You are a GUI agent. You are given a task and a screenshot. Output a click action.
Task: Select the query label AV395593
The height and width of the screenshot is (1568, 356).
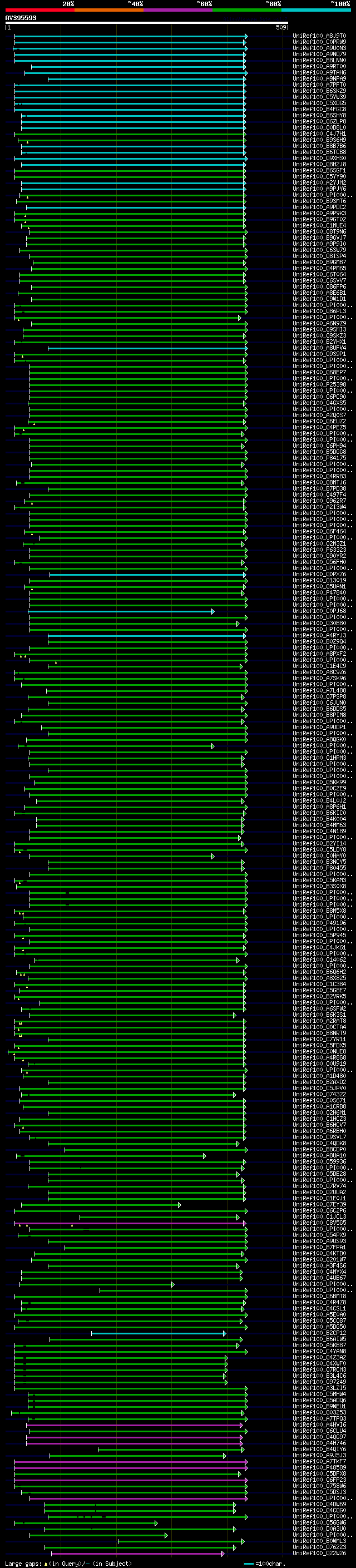(21, 18)
